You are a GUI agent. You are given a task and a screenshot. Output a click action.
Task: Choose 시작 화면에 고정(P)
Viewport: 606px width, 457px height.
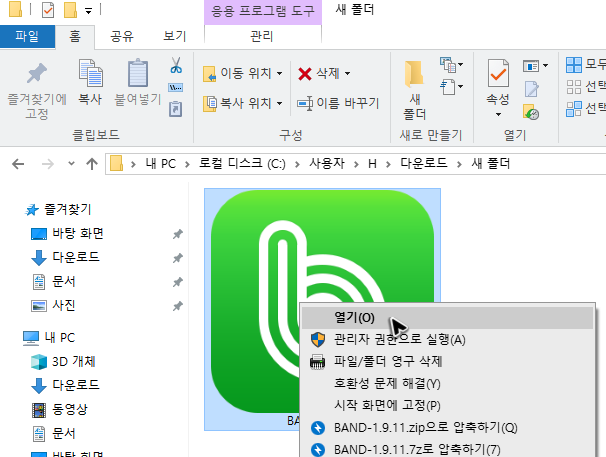pos(448,406)
